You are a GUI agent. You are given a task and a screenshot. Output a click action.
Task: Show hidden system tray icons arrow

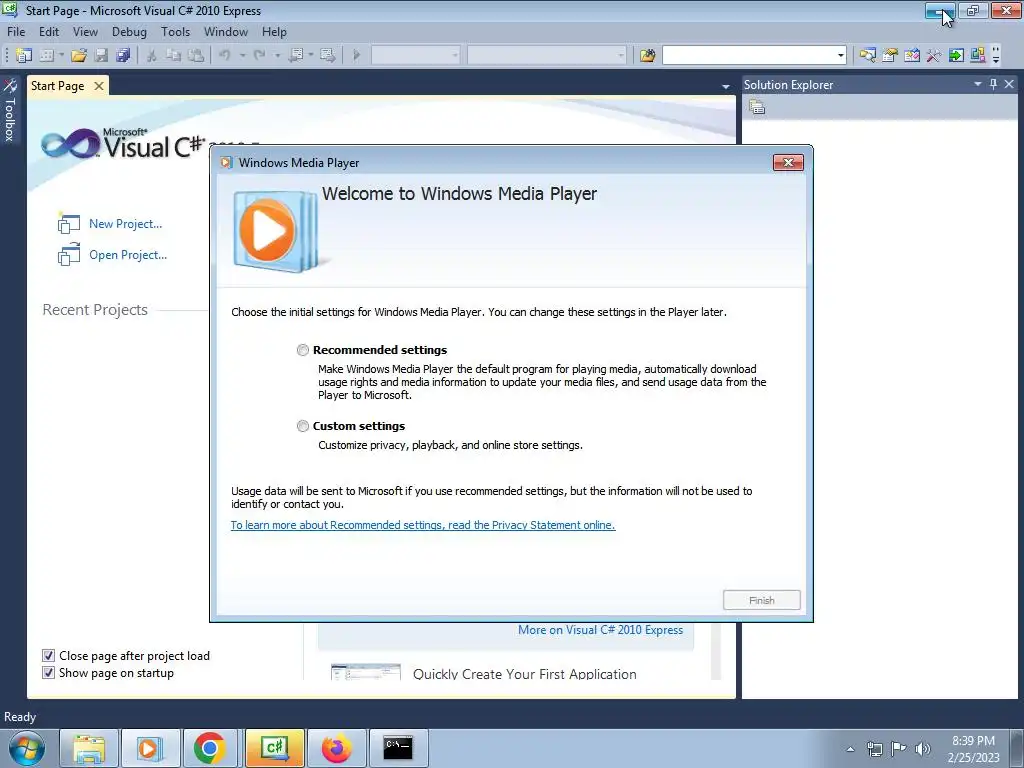pos(850,749)
